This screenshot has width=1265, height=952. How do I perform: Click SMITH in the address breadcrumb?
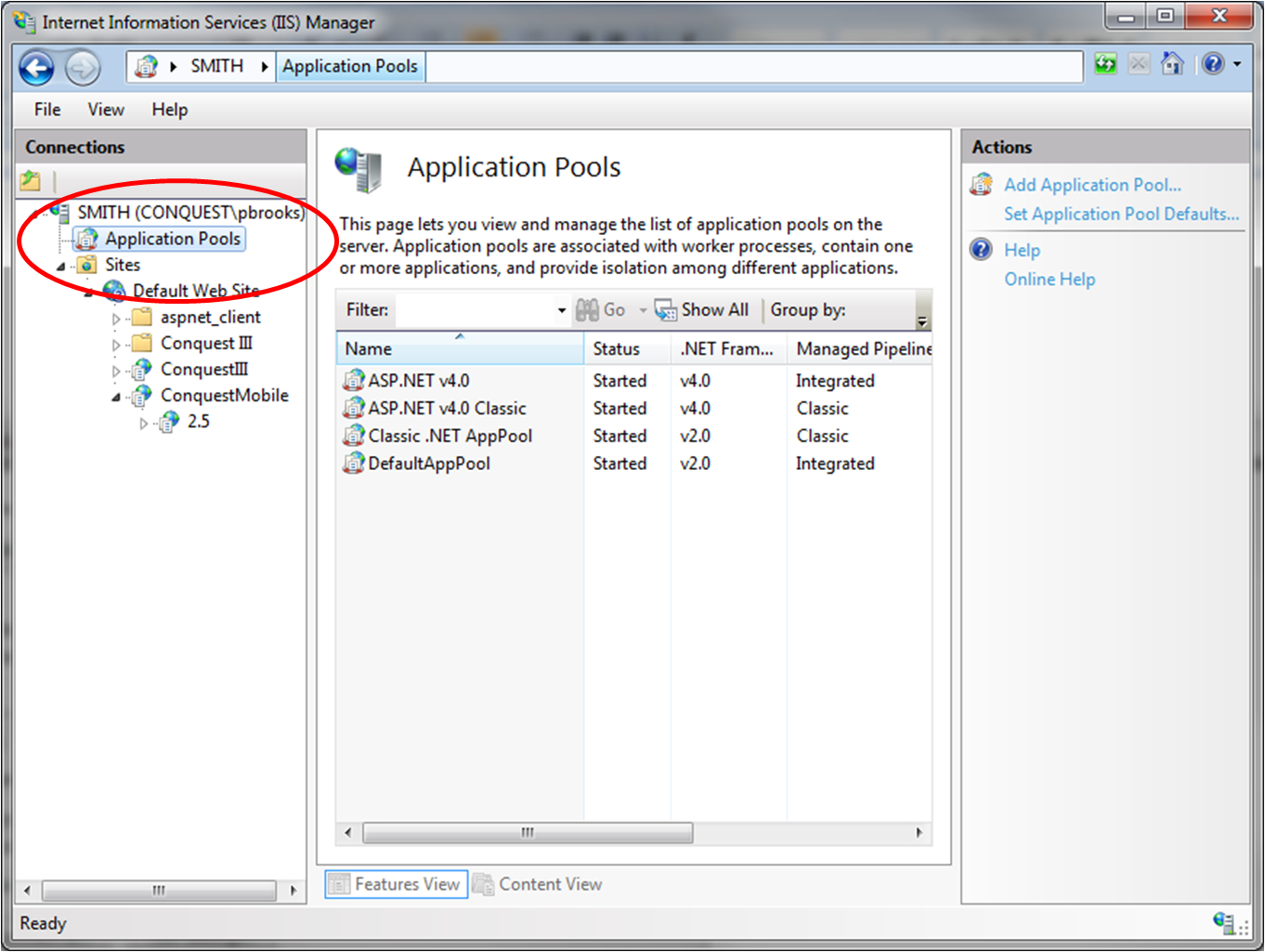(216, 66)
